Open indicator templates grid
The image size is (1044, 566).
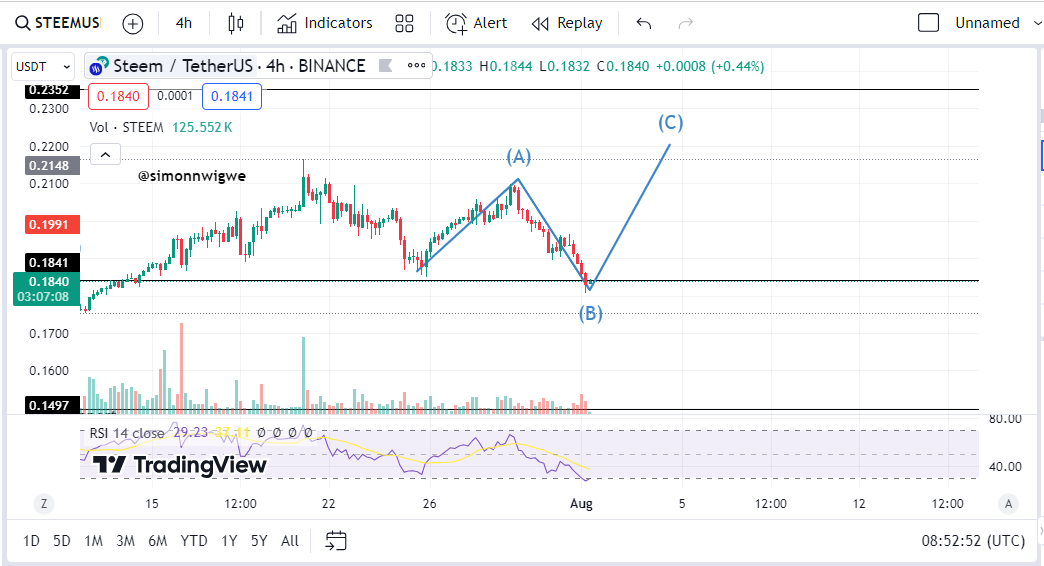(404, 23)
